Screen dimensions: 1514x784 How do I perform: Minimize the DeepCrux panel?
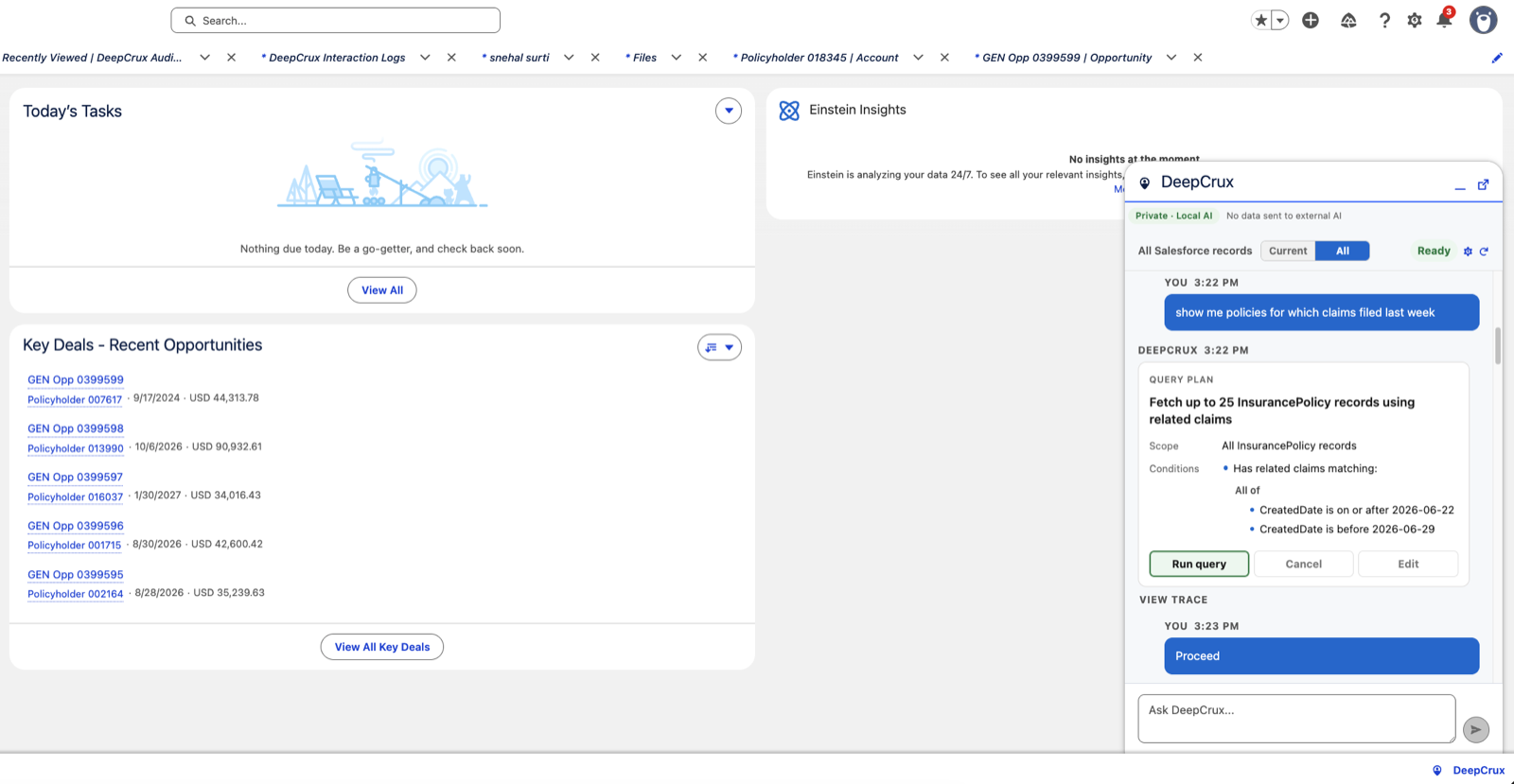[x=1460, y=186]
